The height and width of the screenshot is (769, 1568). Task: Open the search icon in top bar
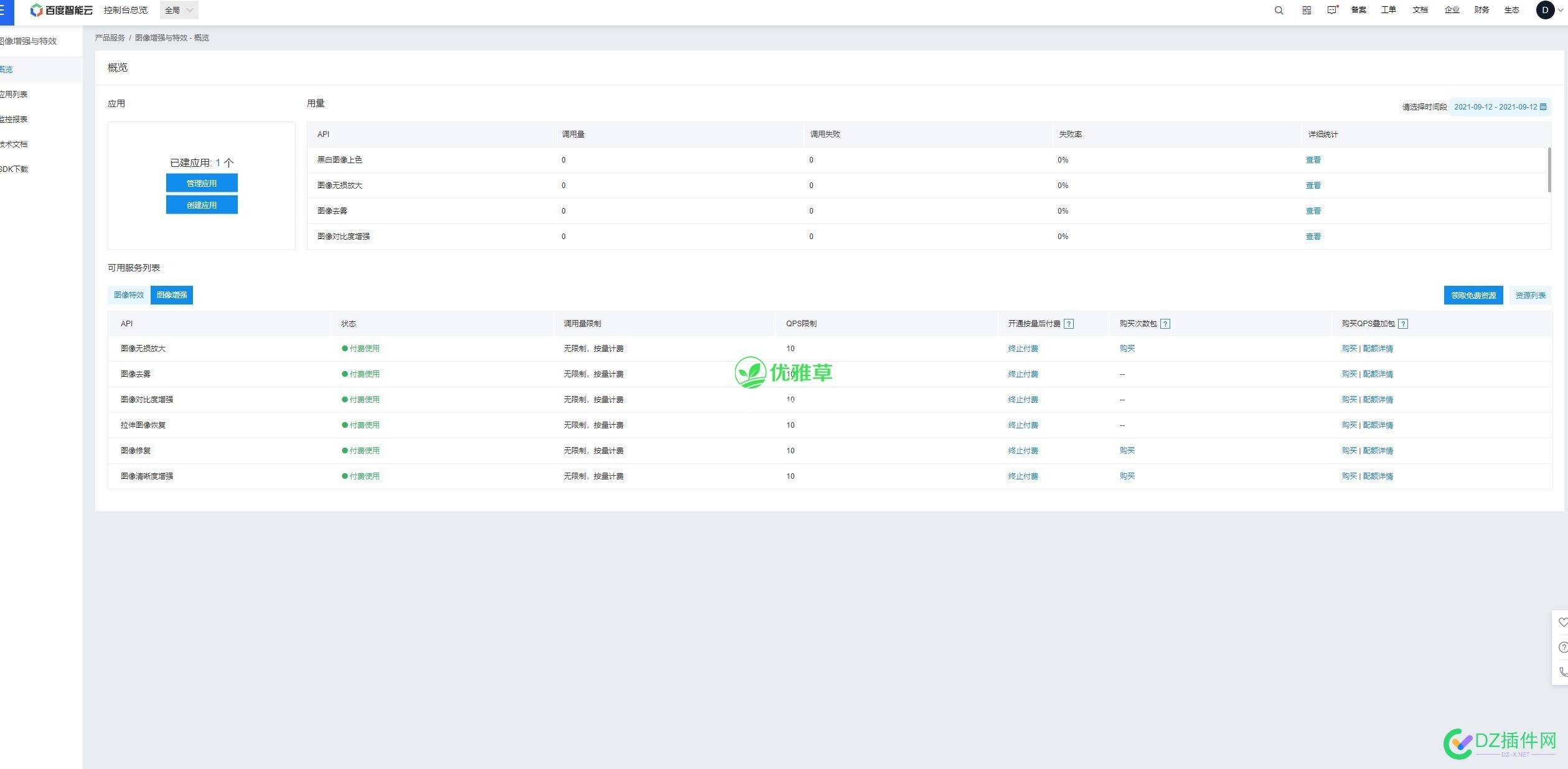1279,11
